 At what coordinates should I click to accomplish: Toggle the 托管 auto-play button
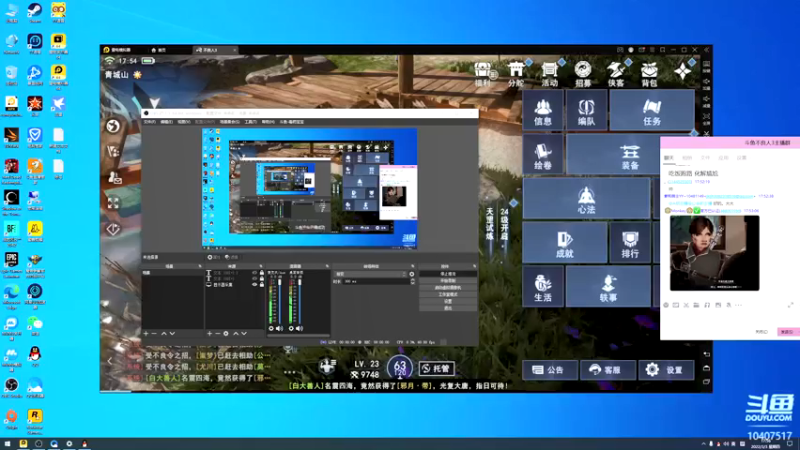point(436,368)
